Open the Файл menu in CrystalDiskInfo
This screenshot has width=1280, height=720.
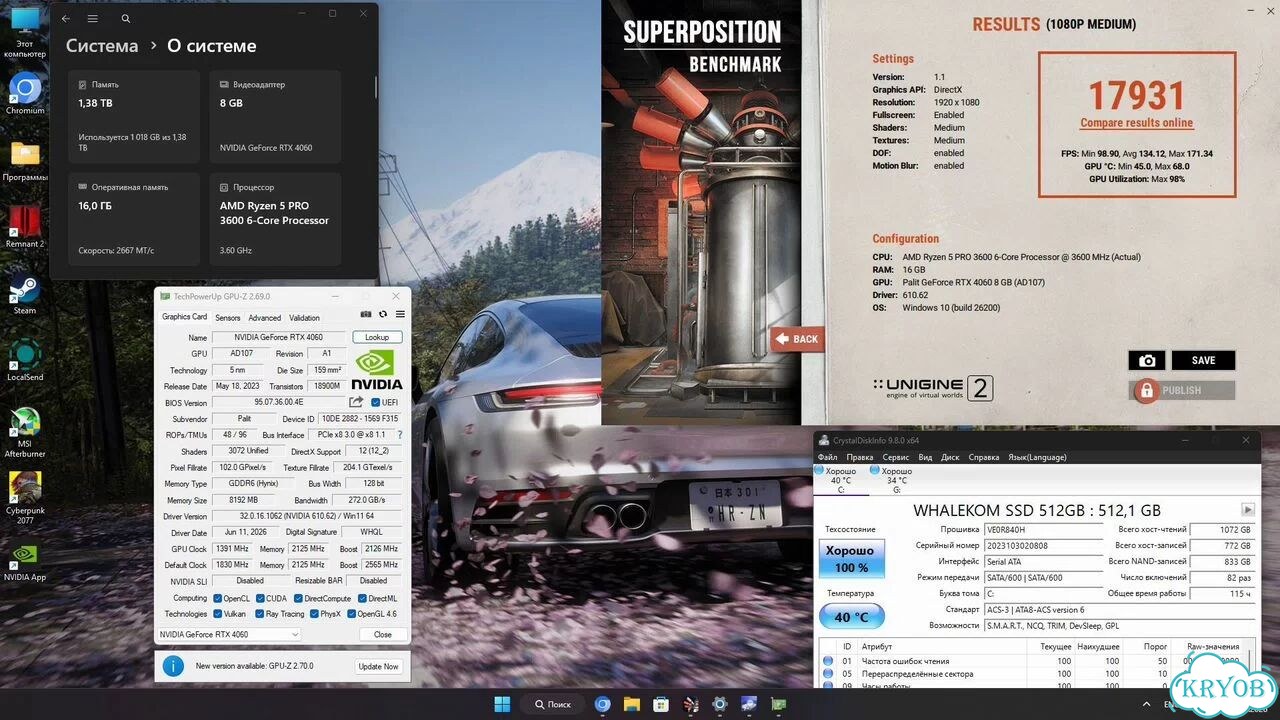[x=827, y=457]
